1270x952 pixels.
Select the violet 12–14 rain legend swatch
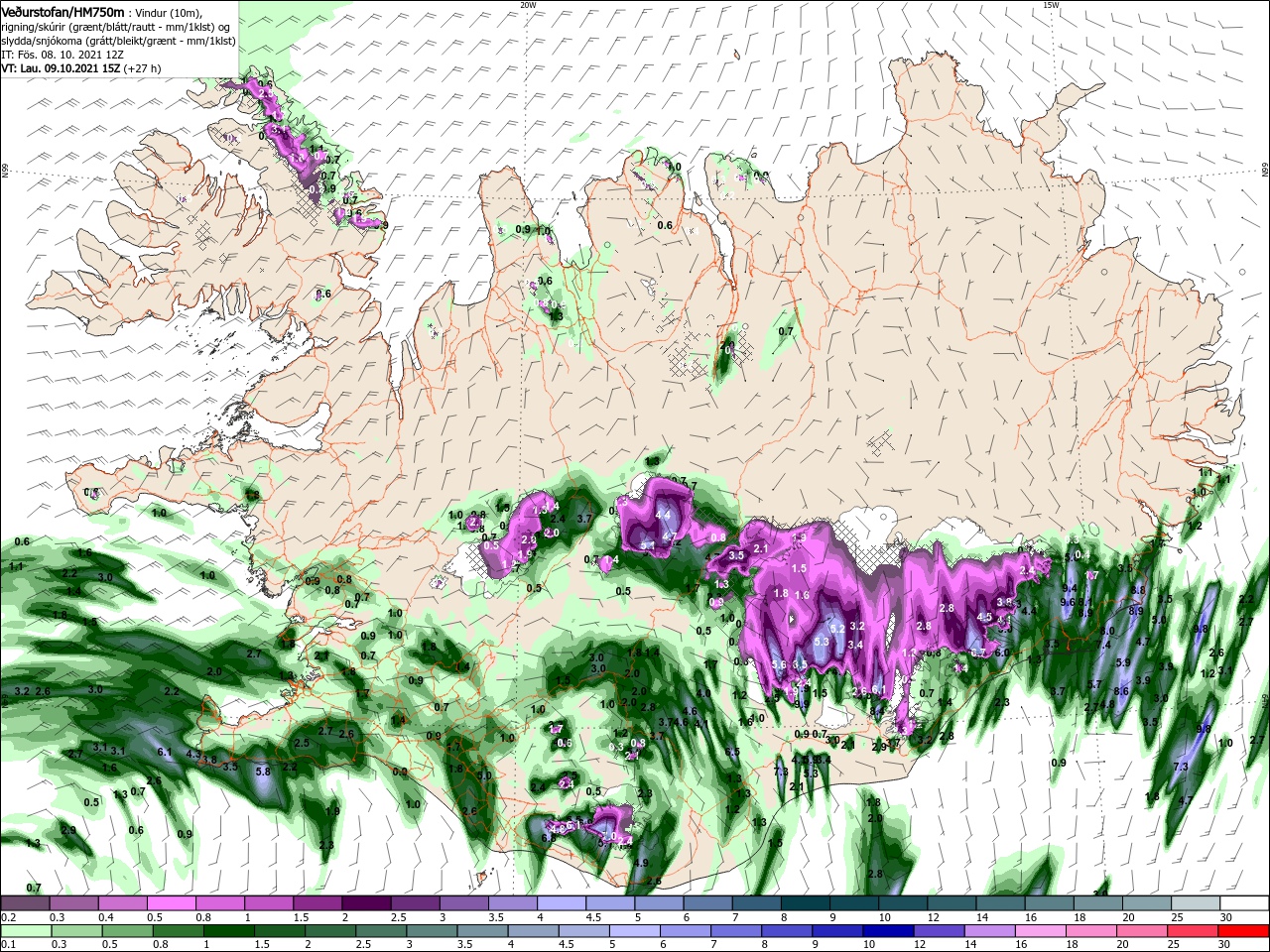pyautogui.click(x=938, y=931)
